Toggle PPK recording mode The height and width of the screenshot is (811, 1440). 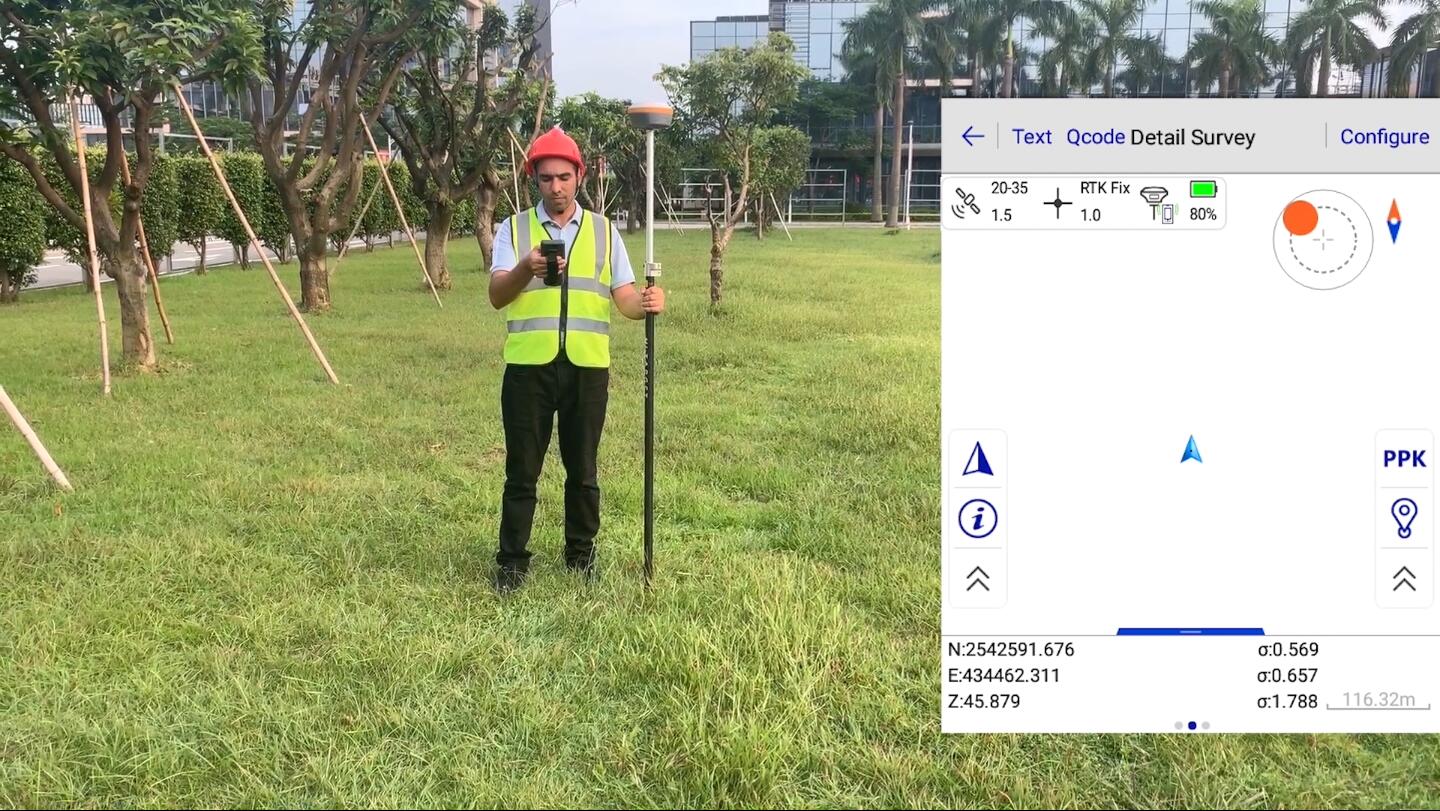tap(1404, 459)
